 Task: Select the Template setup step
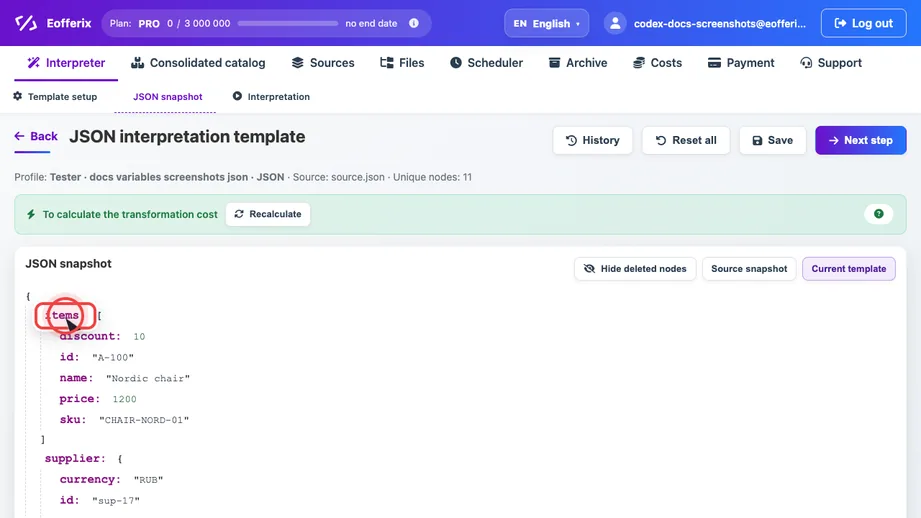[x=55, y=96]
